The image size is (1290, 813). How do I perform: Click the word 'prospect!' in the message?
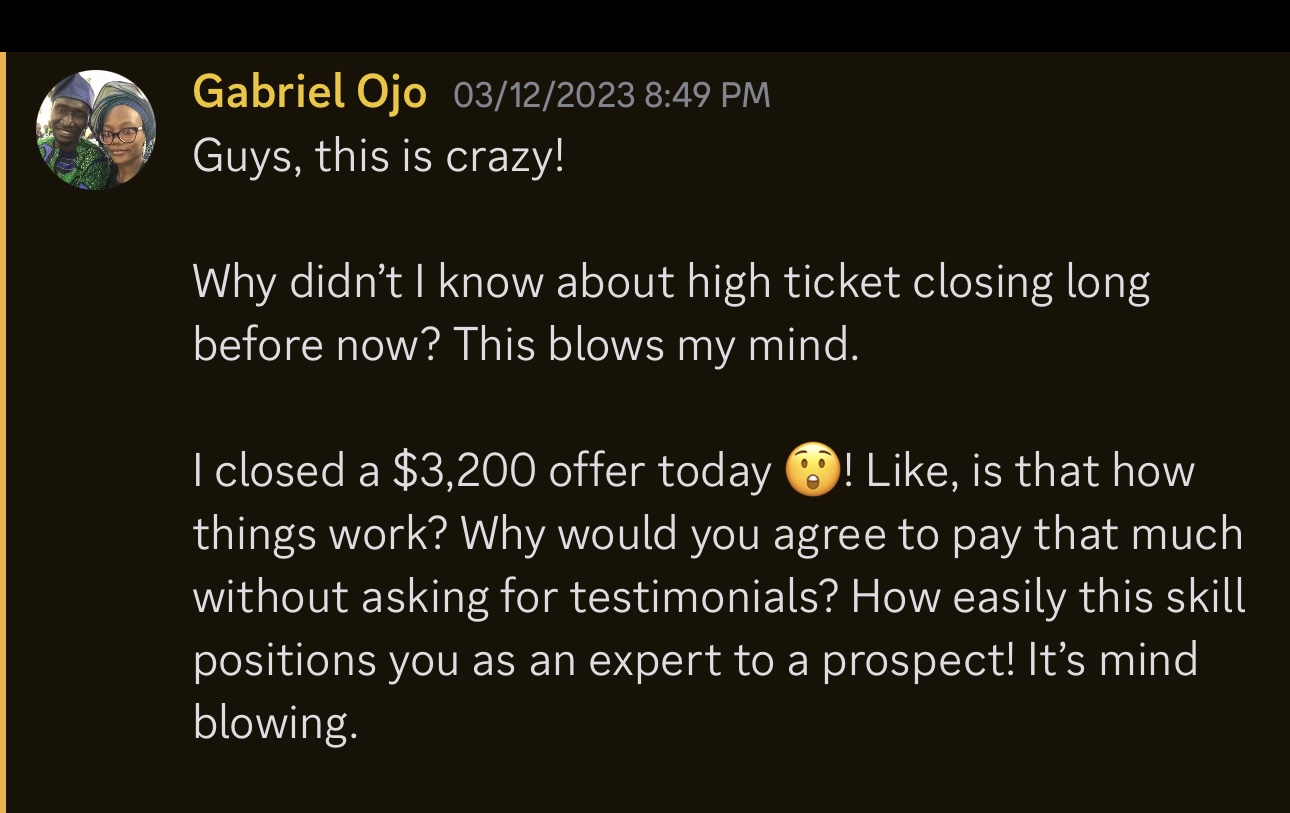pyautogui.click(x=919, y=660)
